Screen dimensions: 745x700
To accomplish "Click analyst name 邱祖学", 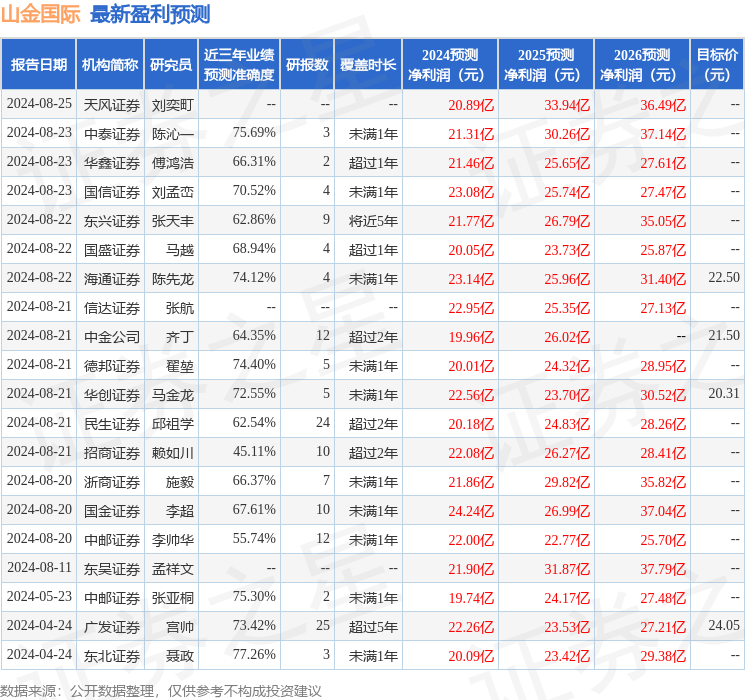I will pyautogui.click(x=172, y=424).
